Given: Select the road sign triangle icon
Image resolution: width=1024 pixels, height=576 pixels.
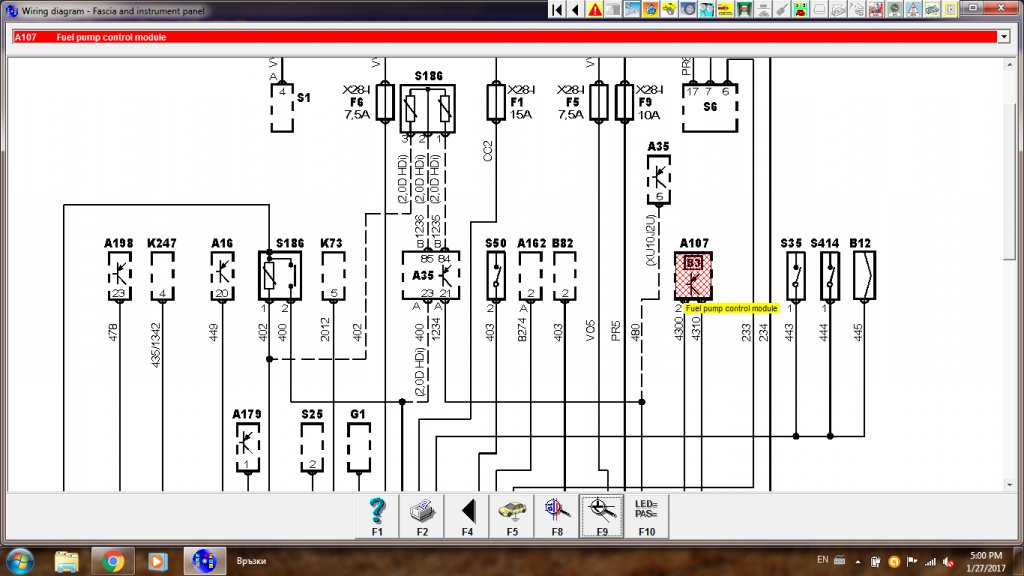Looking at the screenshot, I should coord(912,9).
